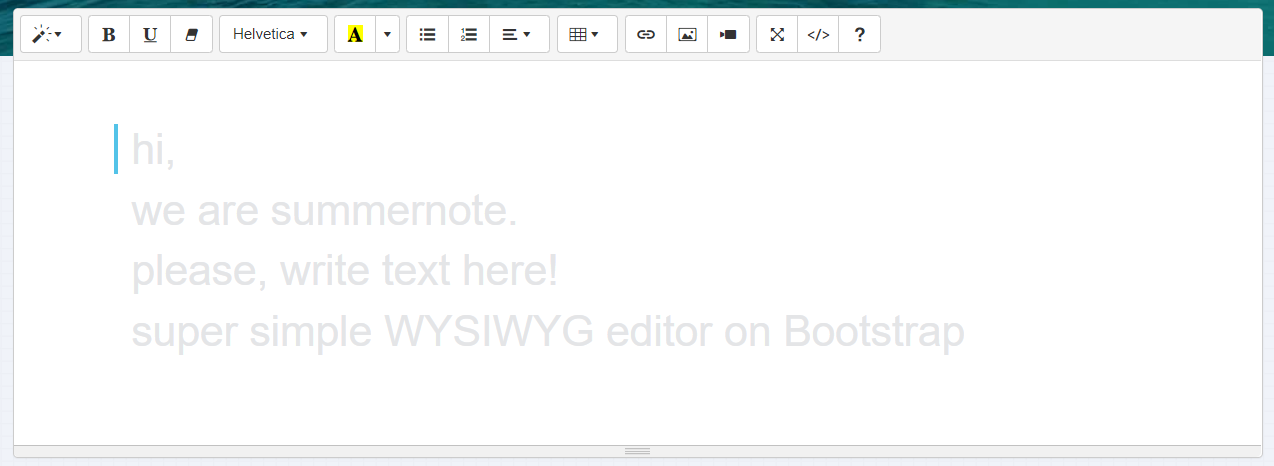
Task: Switch to code view
Action: (818, 34)
